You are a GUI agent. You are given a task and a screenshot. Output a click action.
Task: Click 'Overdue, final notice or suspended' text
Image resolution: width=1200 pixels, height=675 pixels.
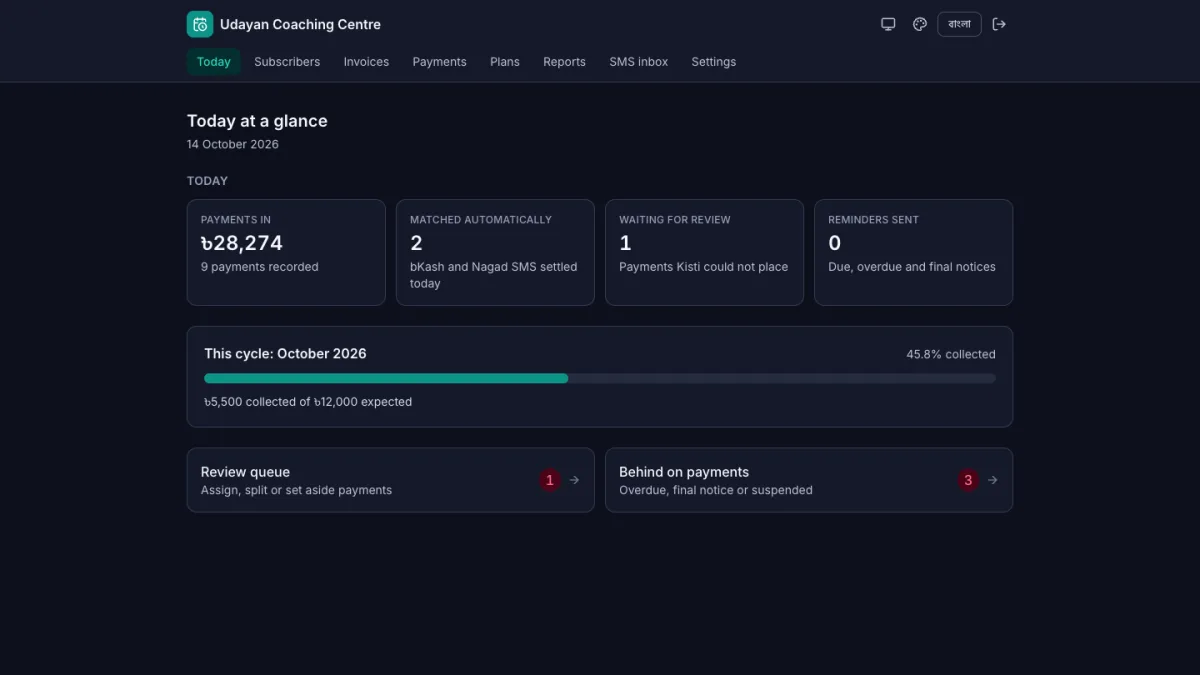[716, 490]
